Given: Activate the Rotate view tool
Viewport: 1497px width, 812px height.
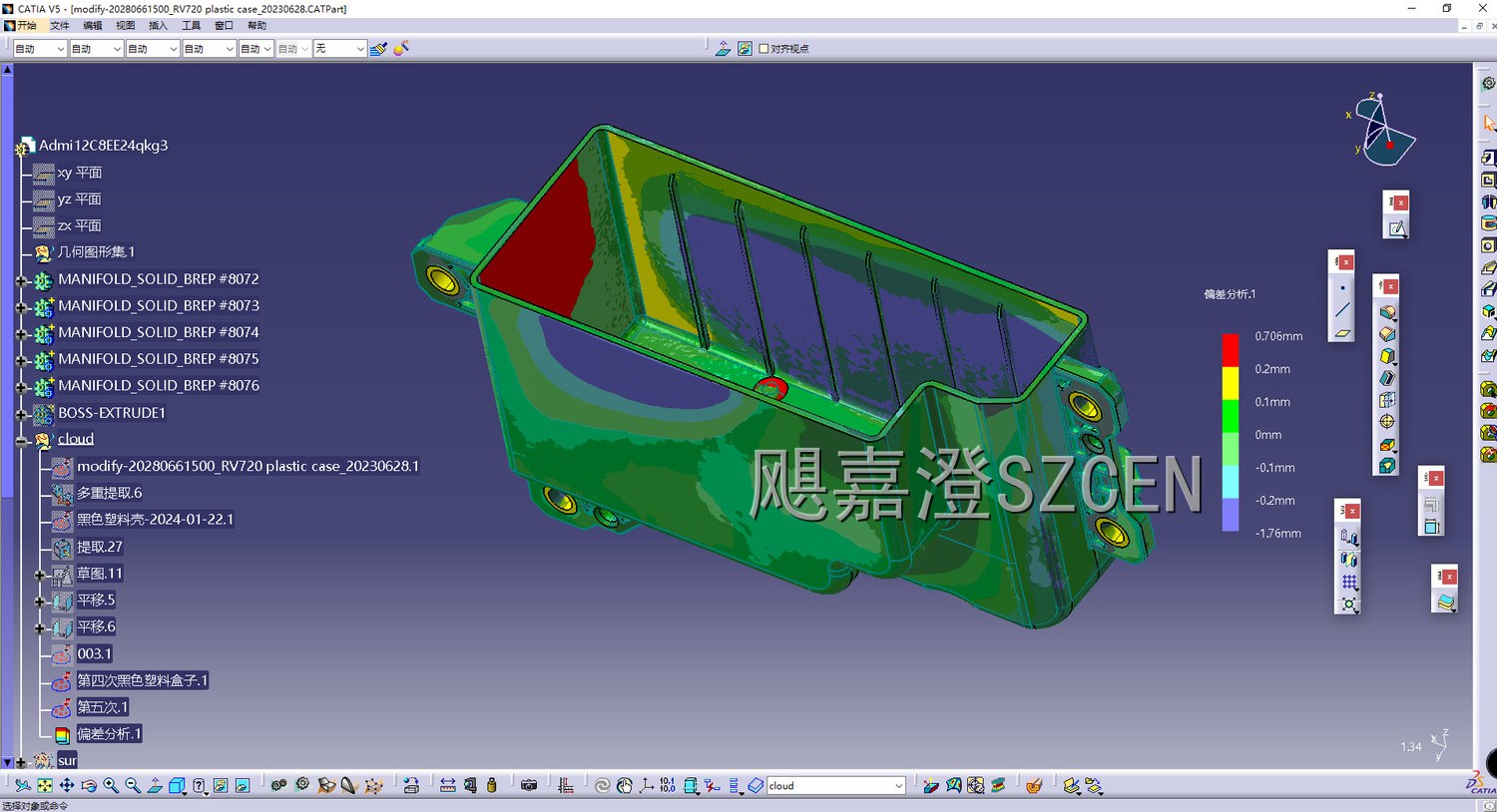Looking at the screenshot, I should [x=89, y=786].
